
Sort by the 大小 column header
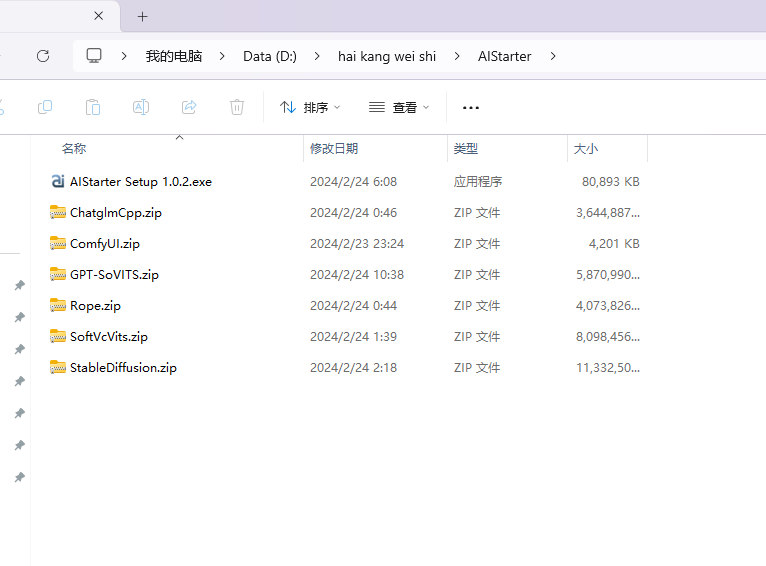pos(586,148)
